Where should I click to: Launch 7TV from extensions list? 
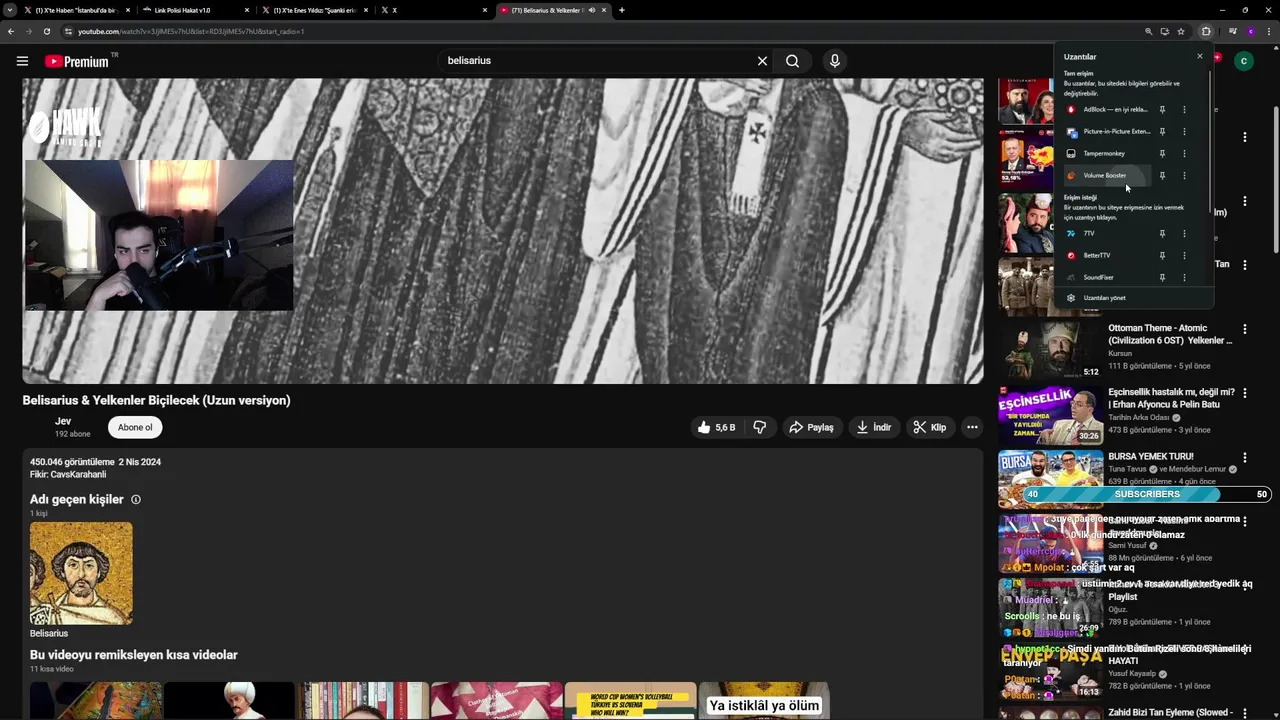1106,233
